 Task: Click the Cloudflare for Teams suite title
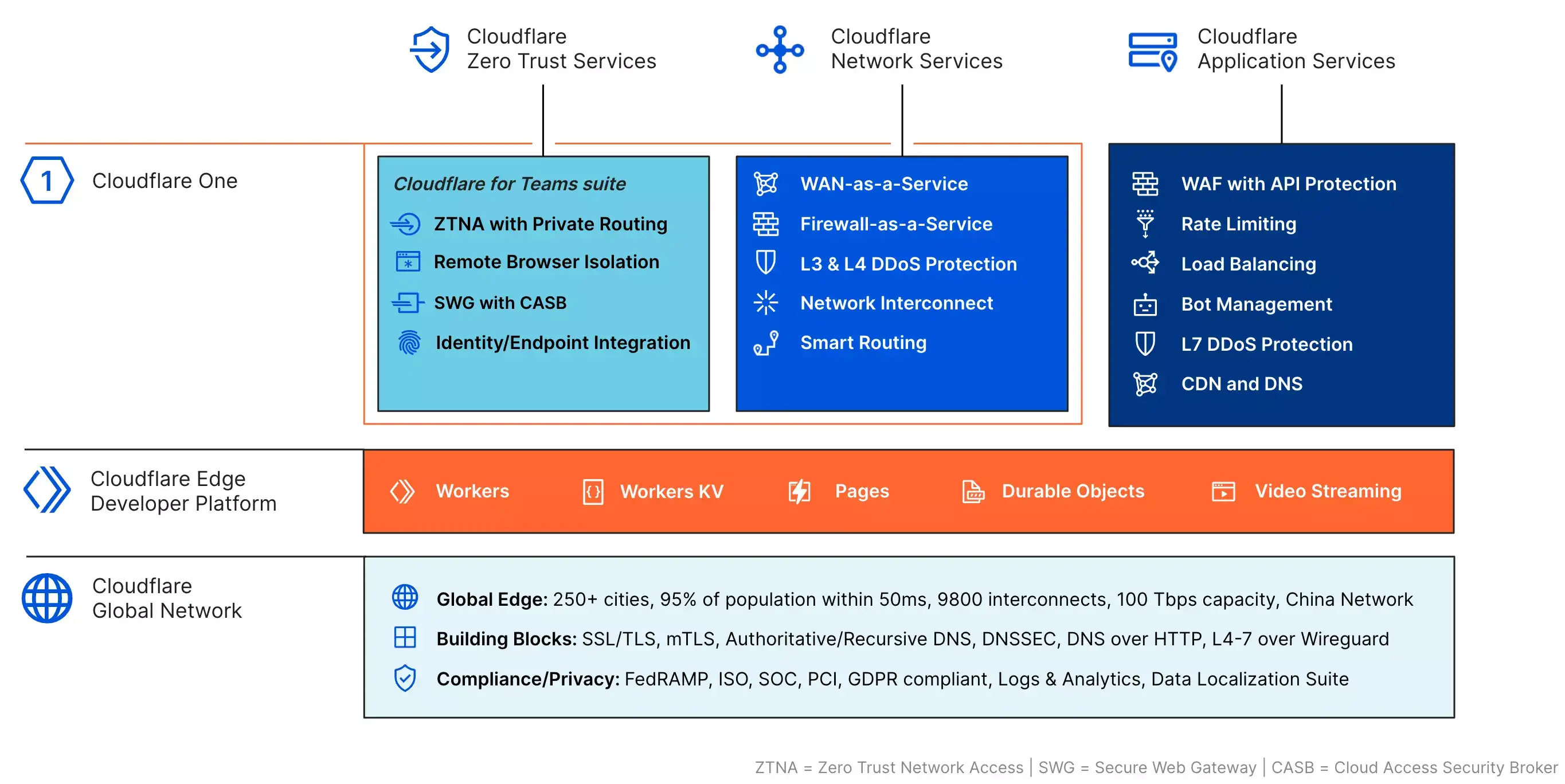[x=509, y=183]
